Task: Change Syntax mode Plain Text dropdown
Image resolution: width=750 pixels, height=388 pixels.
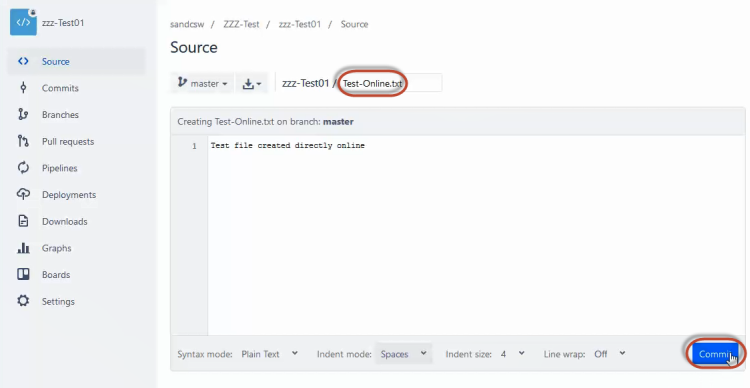Action: pyautogui.click(x=269, y=354)
